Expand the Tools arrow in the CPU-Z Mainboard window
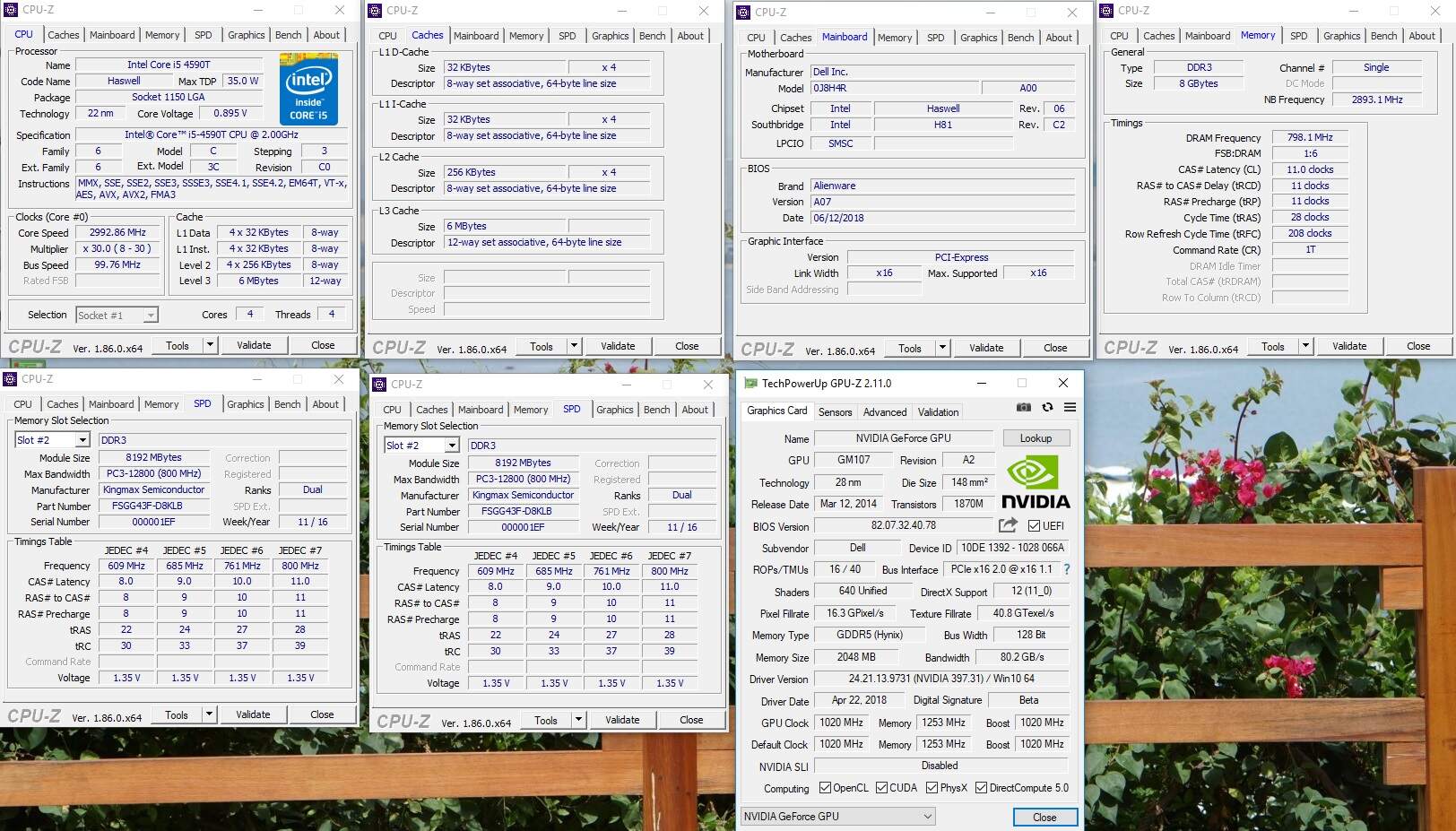The image size is (1456, 831). point(942,348)
